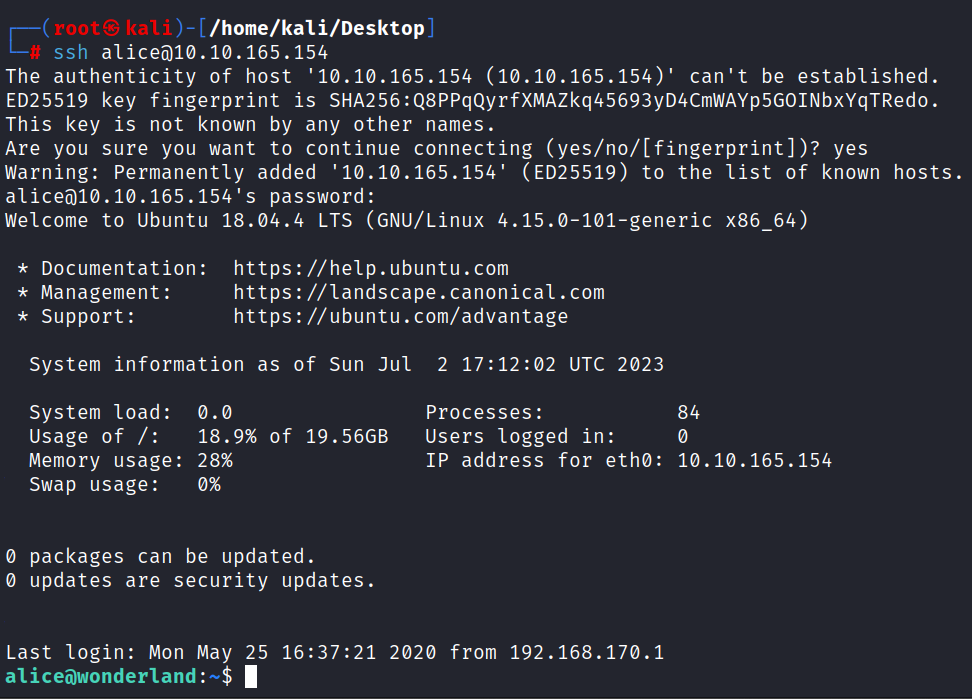Click the typed 'yes' answer
This screenshot has height=699, width=972.
[x=850, y=149]
